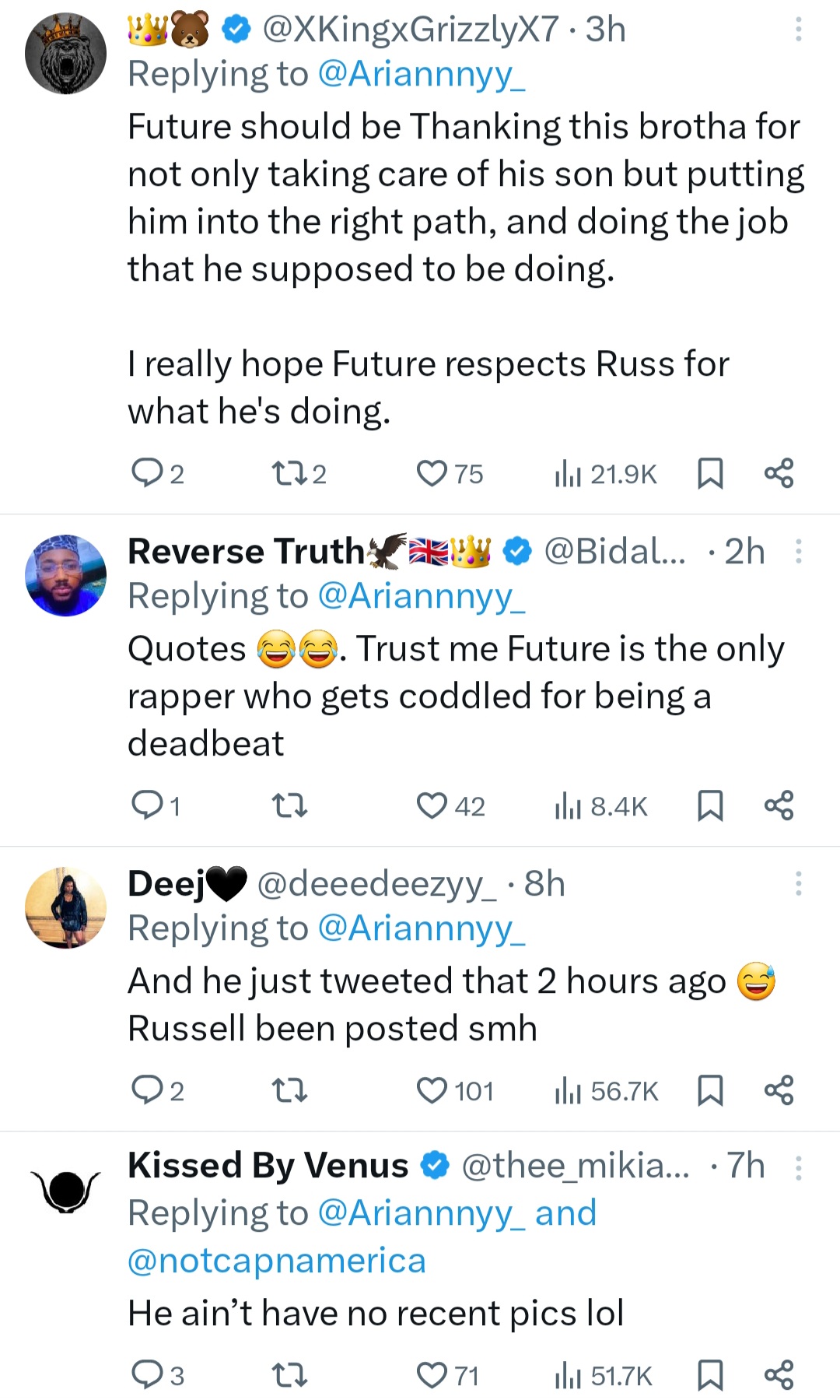Open more options on Reverse Truth's tweet
840x1400 pixels.
click(798, 552)
